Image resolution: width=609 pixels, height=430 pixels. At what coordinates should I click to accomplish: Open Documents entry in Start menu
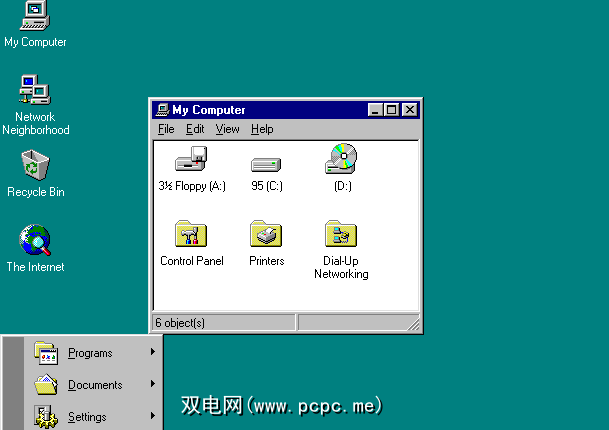pyautogui.click(x=93, y=385)
